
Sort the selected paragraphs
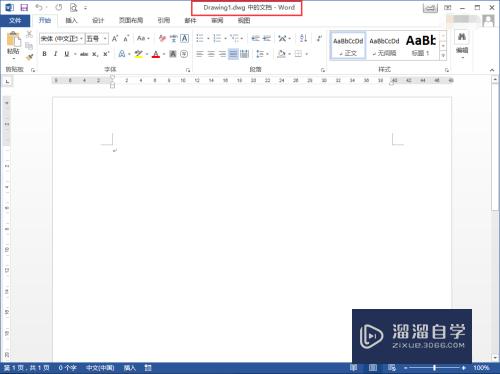303,38
